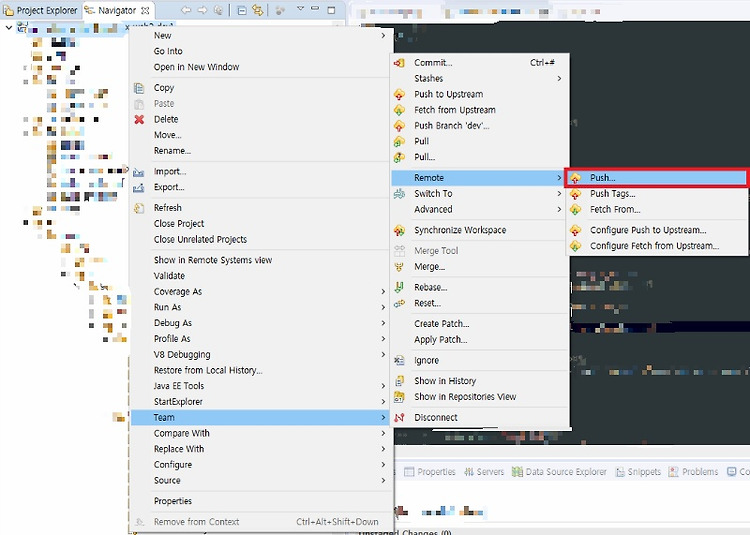
Task: Minimize the Navigator view panel
Action: 315,9
